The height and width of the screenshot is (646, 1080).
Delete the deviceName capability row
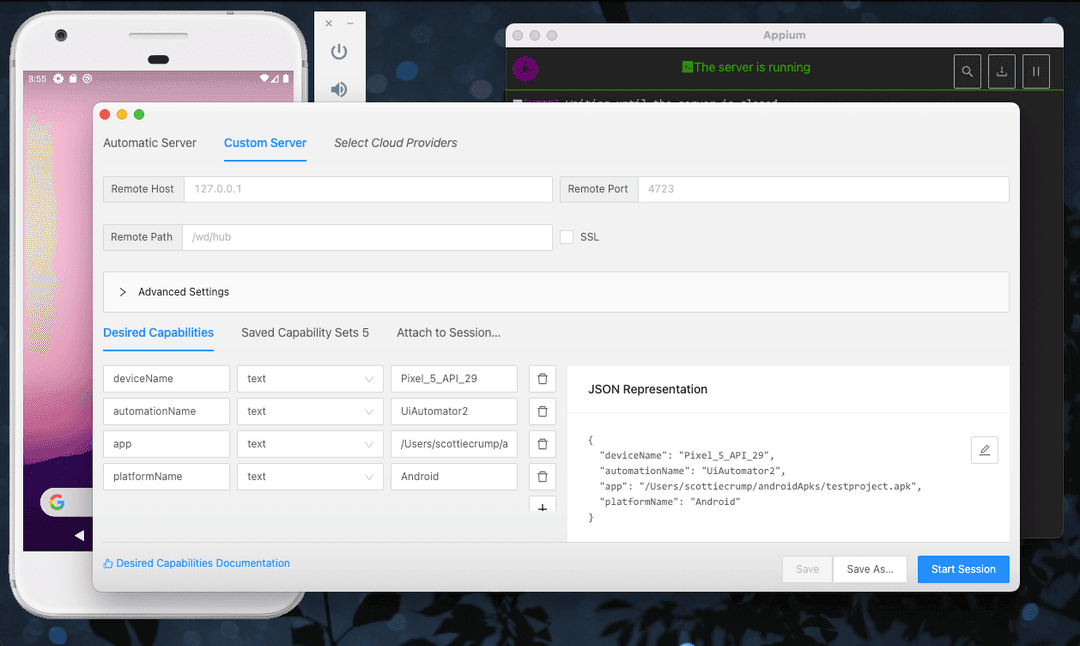[542, 379]
